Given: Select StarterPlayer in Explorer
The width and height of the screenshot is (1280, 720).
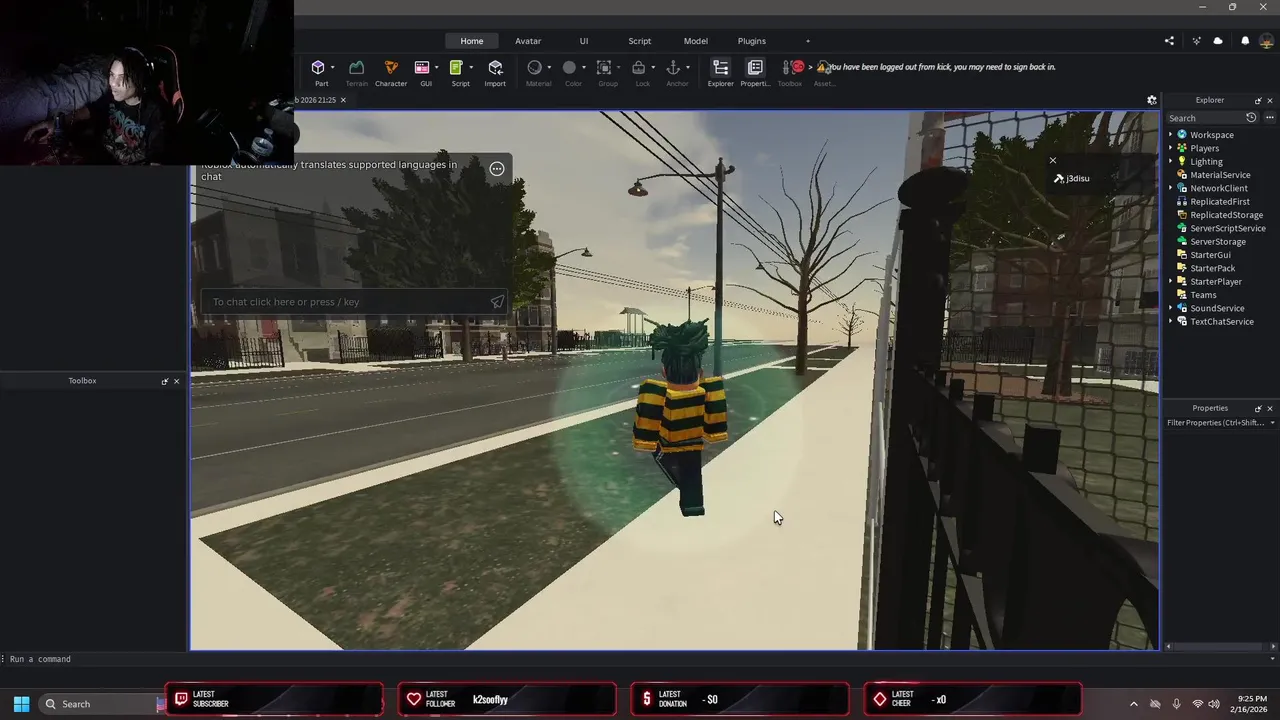Looking at the screenshot, I should 1215,281.
